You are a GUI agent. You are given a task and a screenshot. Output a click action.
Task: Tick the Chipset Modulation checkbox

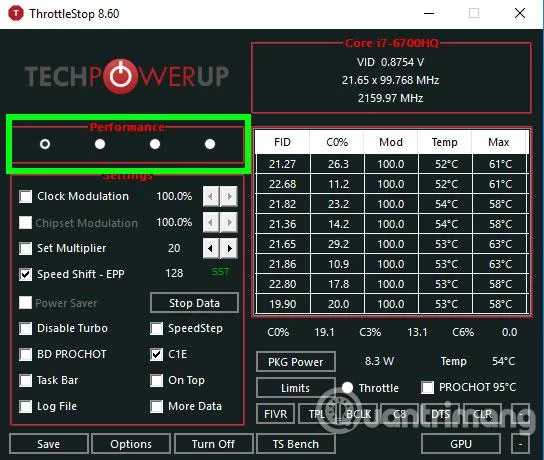point(26,222)
